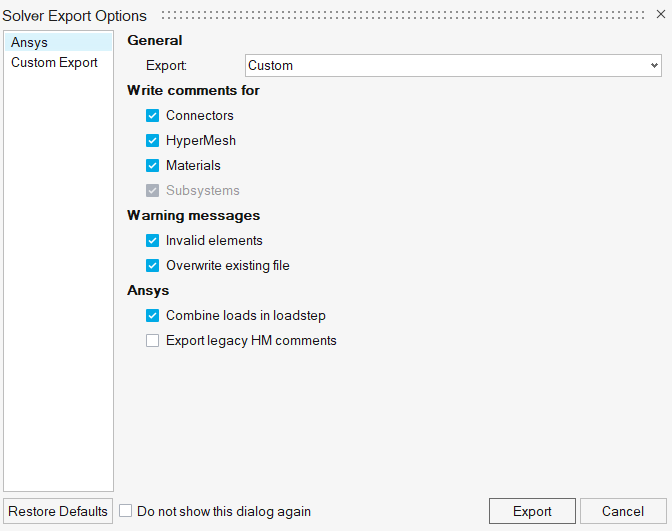This screenshot has height=531, width=672.
Task: Toggle the HyperMesh comments checkbox
Action: tap(153, 141)
